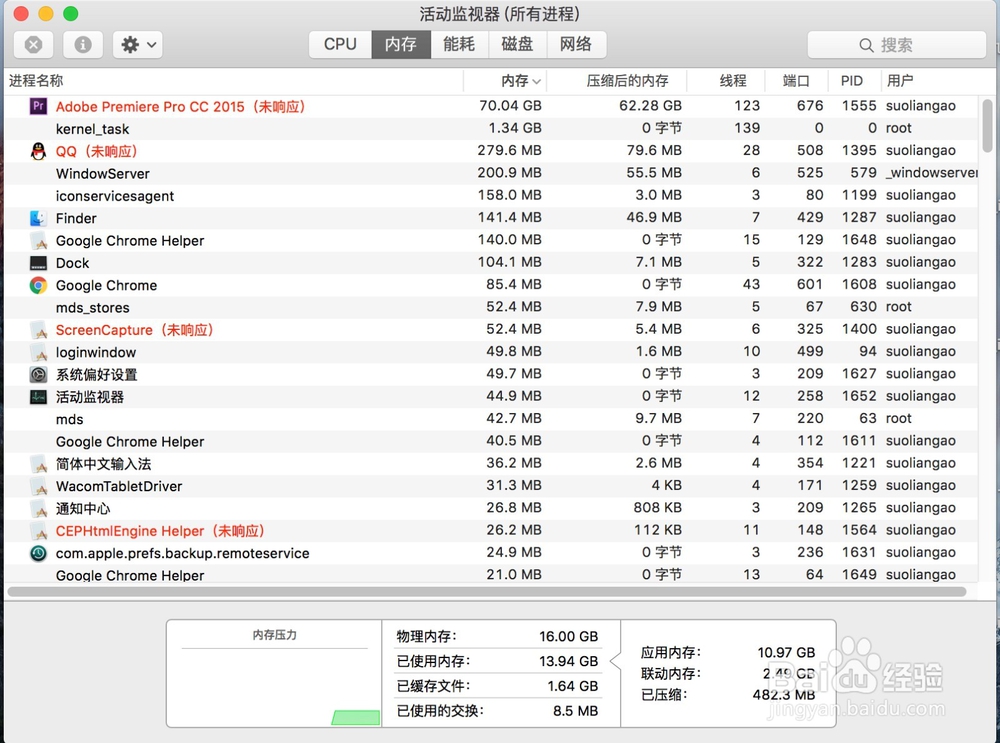
Task: Open the gear actions dropdown menu
Action: point(138,45)
